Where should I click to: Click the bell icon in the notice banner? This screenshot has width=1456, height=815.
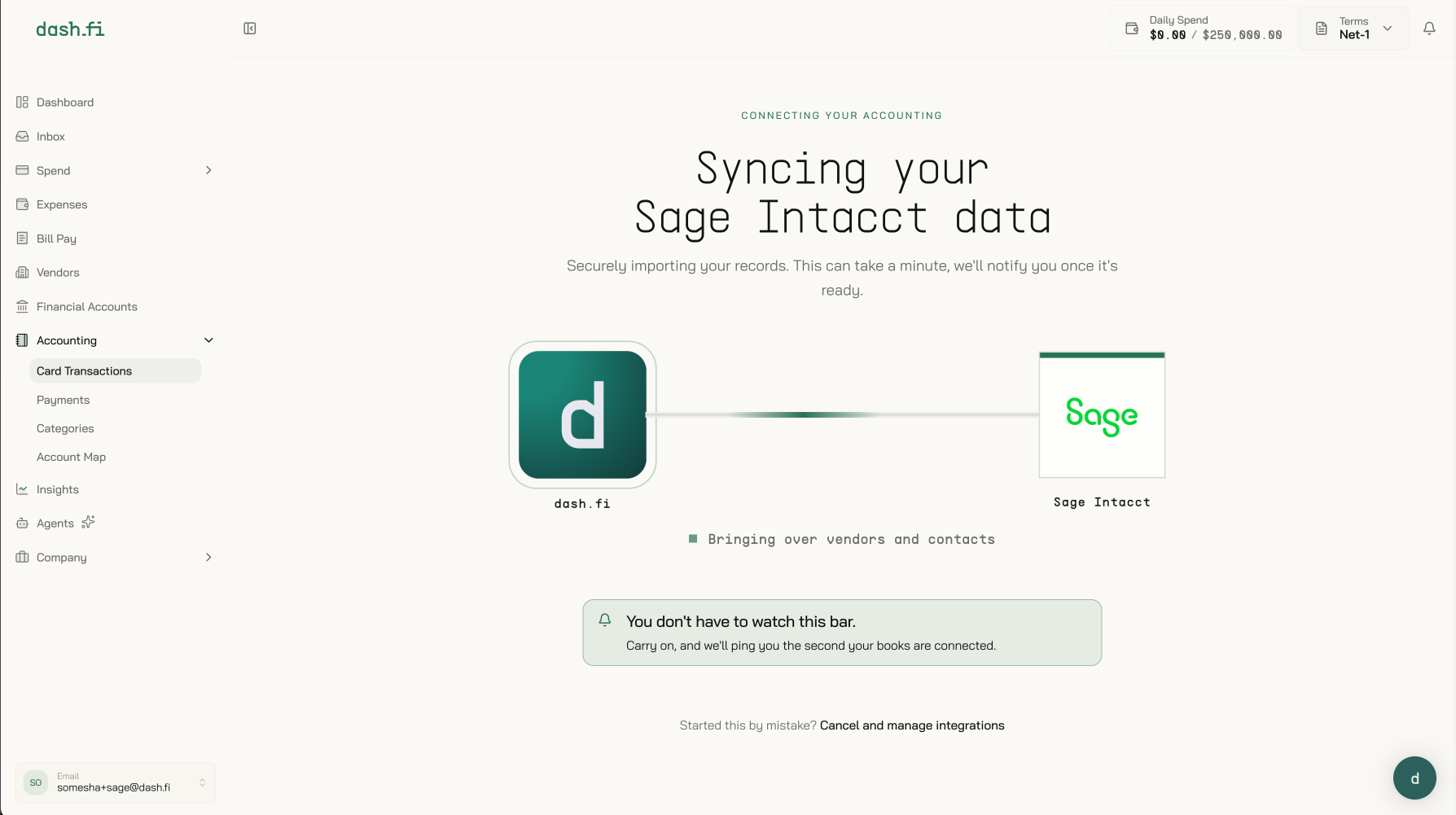pos(605,620)
